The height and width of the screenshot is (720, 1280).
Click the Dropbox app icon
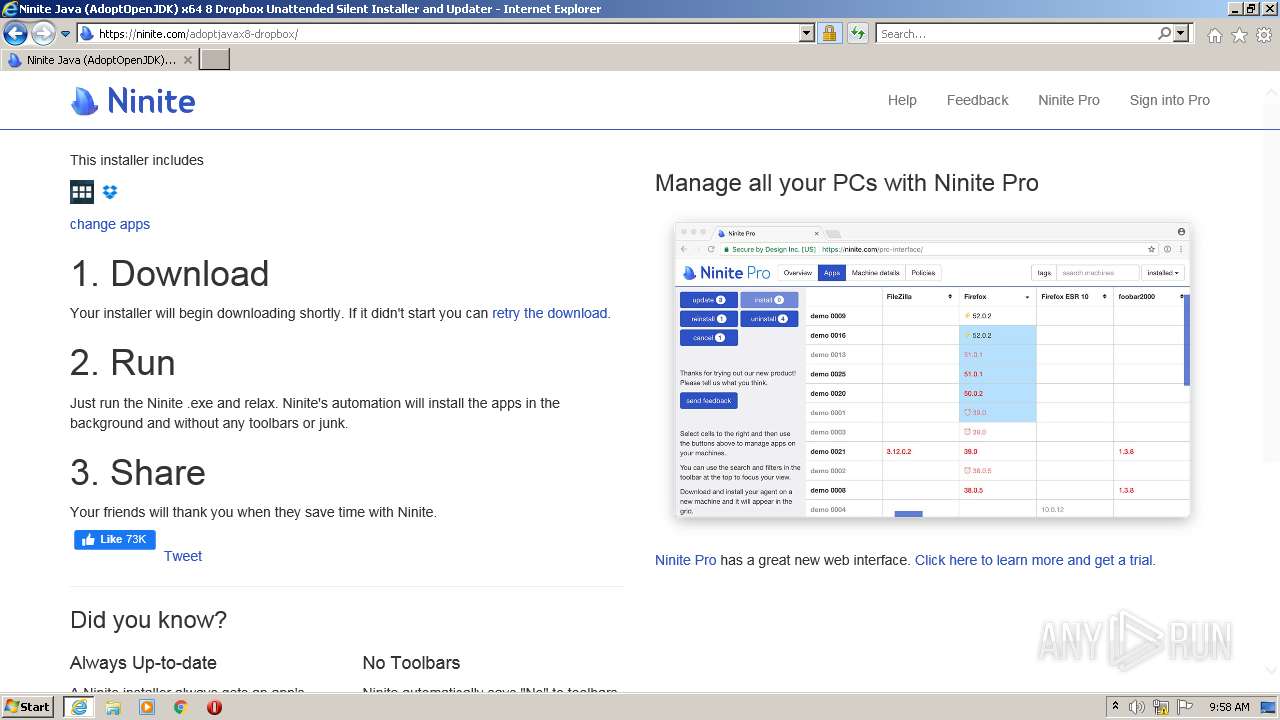click(110, 192)
